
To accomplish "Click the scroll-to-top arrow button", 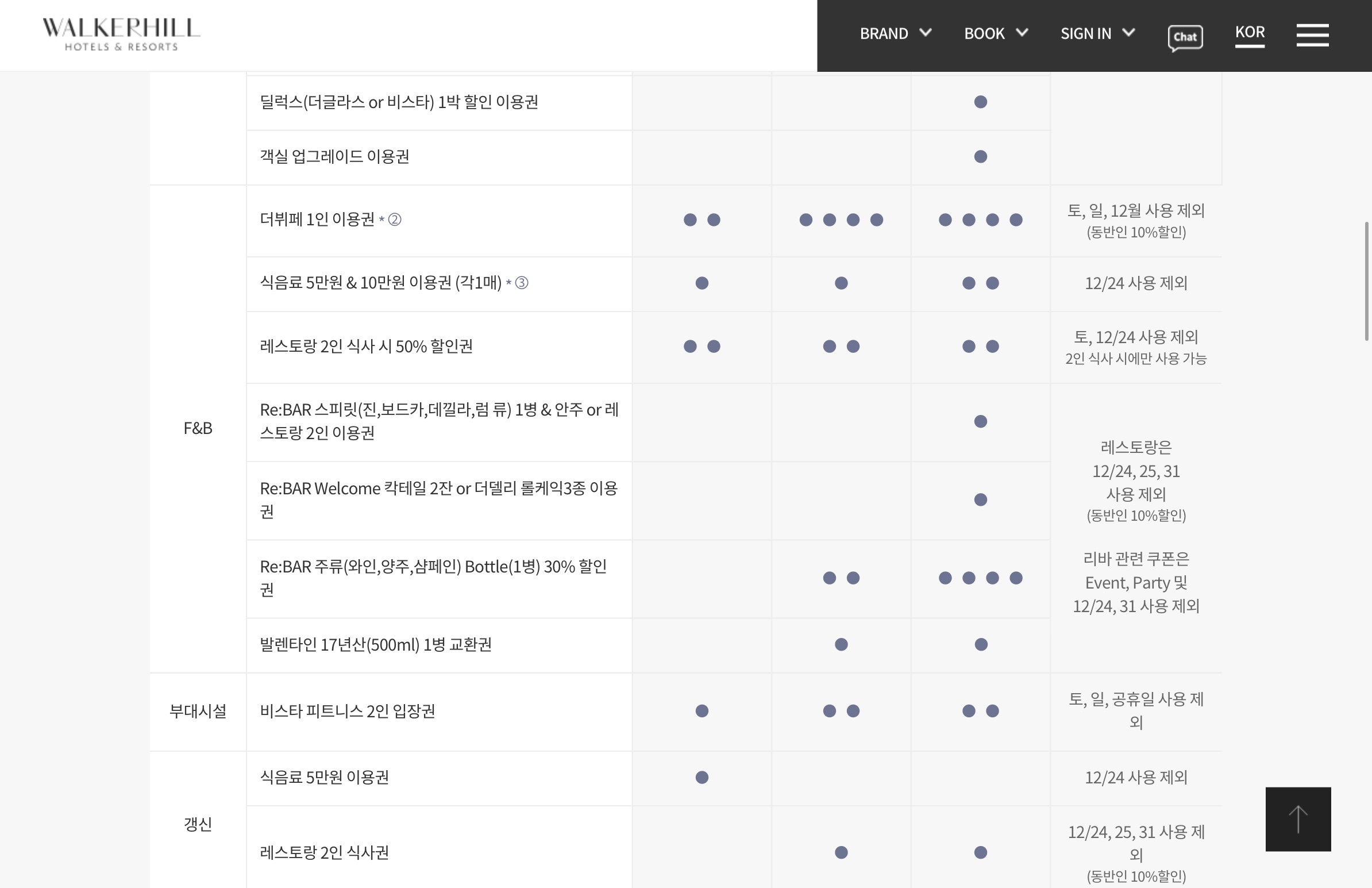I will tap(1298, 818).
